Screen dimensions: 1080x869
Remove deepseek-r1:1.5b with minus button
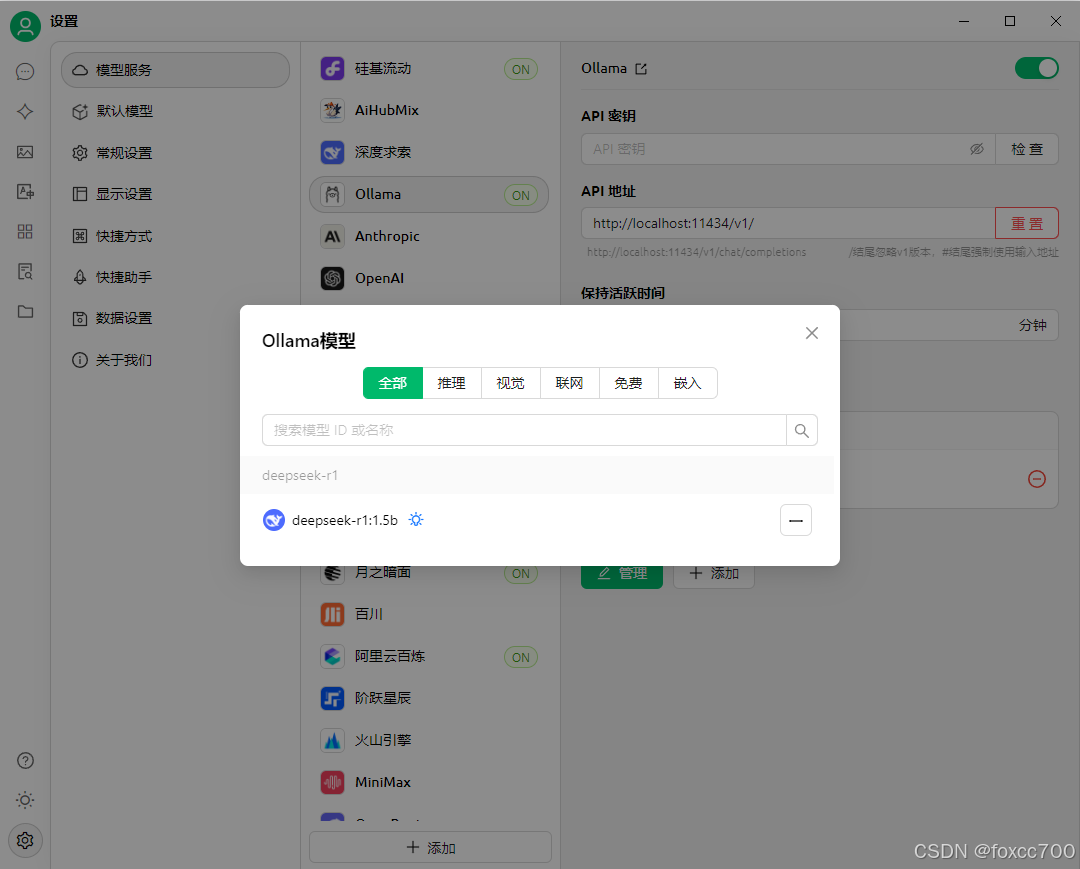click(x=796, y=521)
